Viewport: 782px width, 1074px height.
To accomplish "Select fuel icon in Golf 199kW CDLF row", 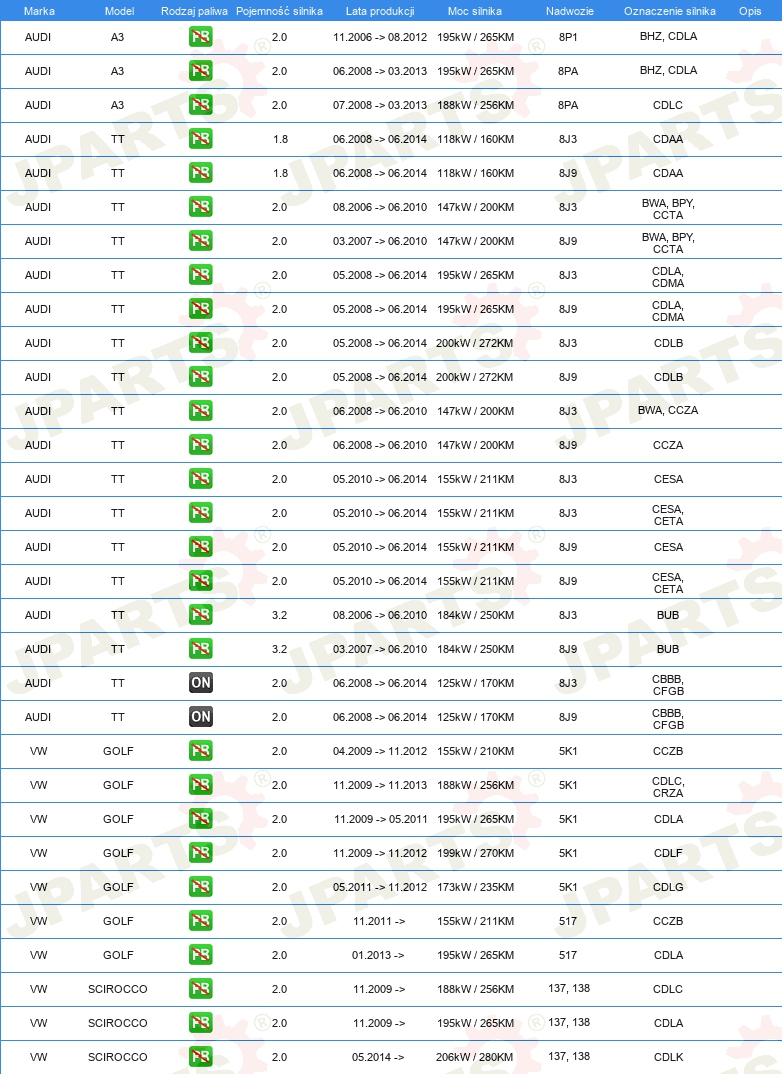I will tap(201, 853).
